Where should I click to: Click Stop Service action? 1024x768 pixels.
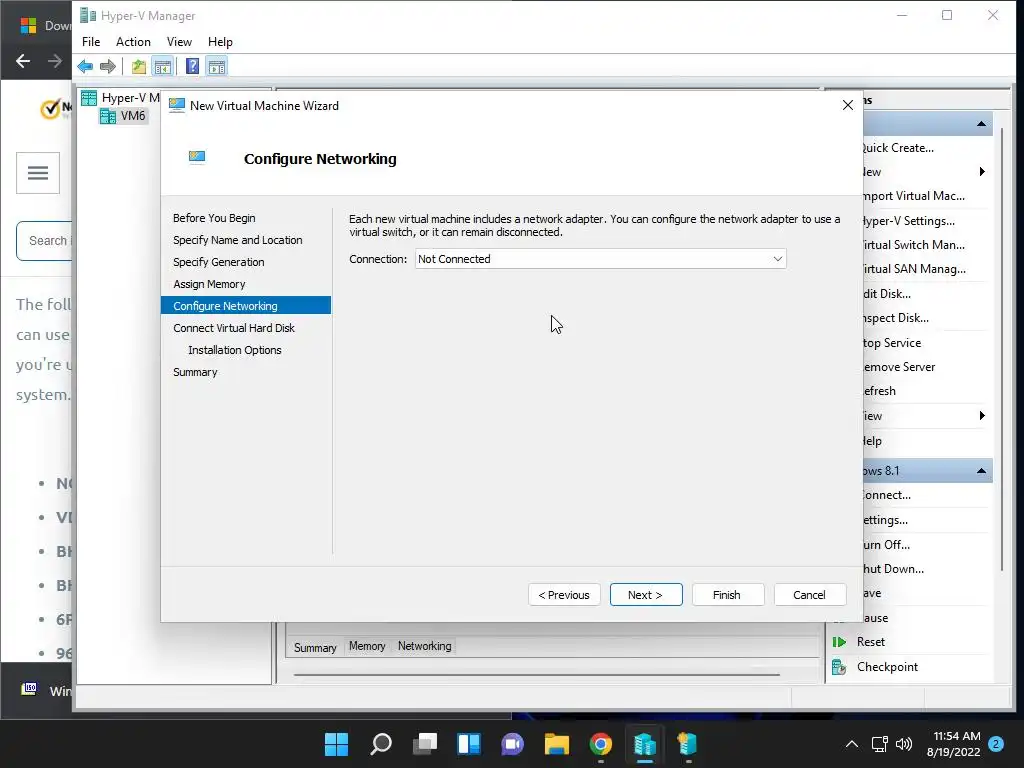[x=892, y=343]
